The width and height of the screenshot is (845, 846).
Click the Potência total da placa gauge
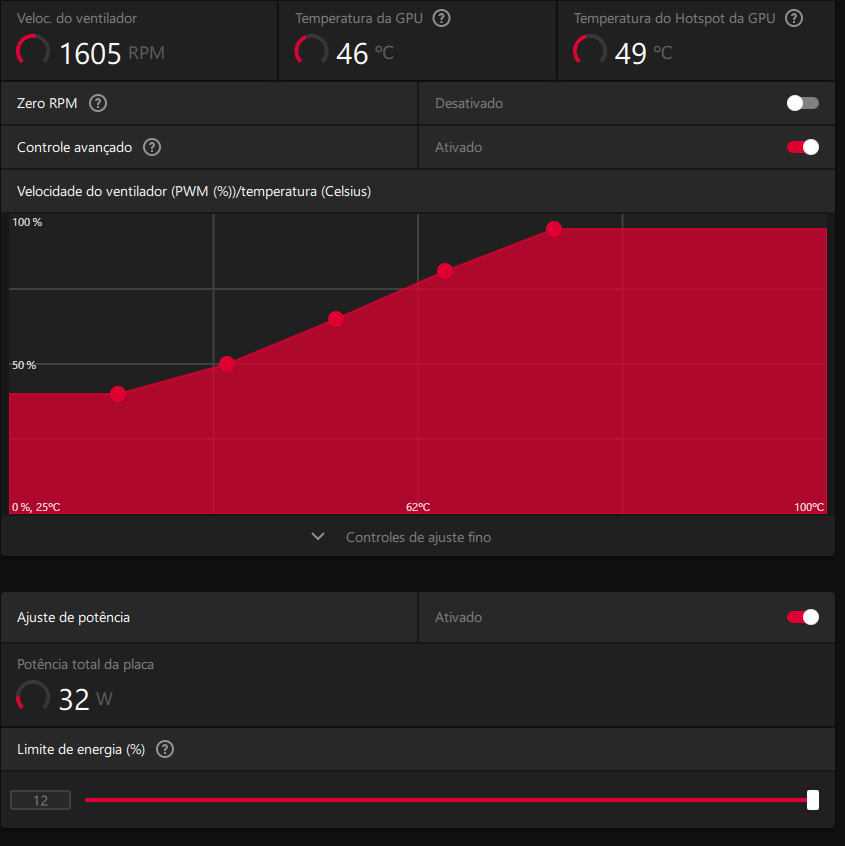[33, 697]
